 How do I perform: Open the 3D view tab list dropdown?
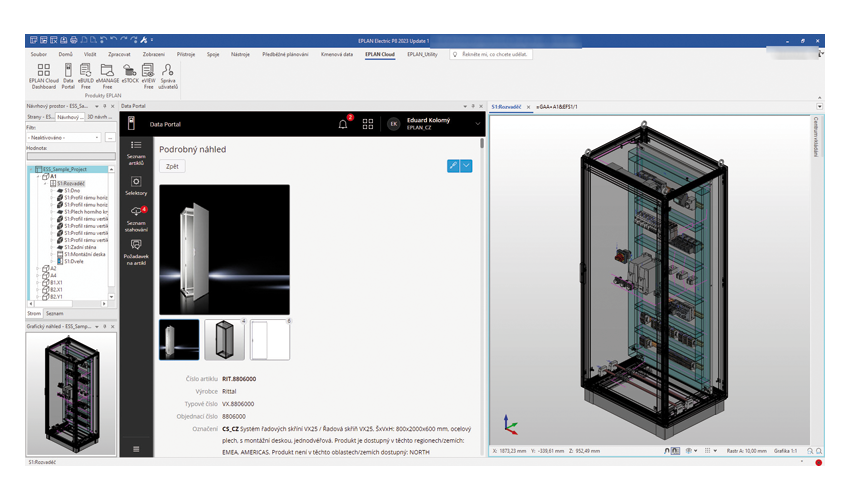pos(820,107)
